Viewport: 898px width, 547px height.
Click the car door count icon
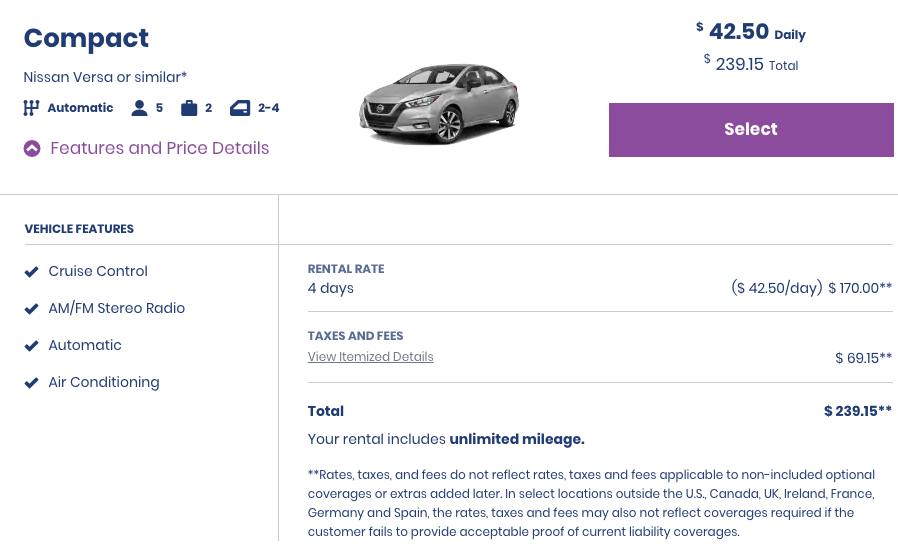(240, 108)
